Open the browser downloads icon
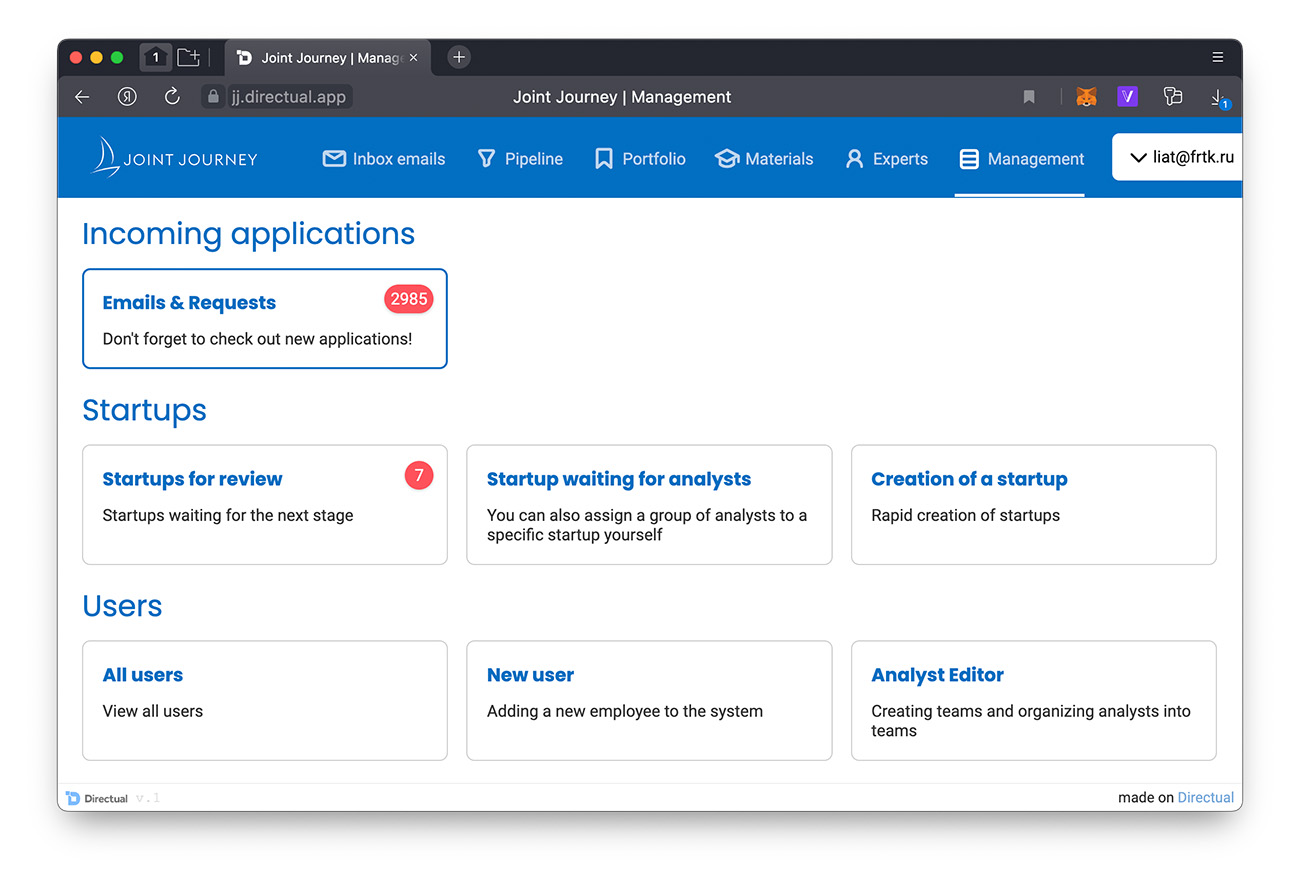Image resolution: width=1300 pixels, height=887 pixels. [x=1218, y=97]
